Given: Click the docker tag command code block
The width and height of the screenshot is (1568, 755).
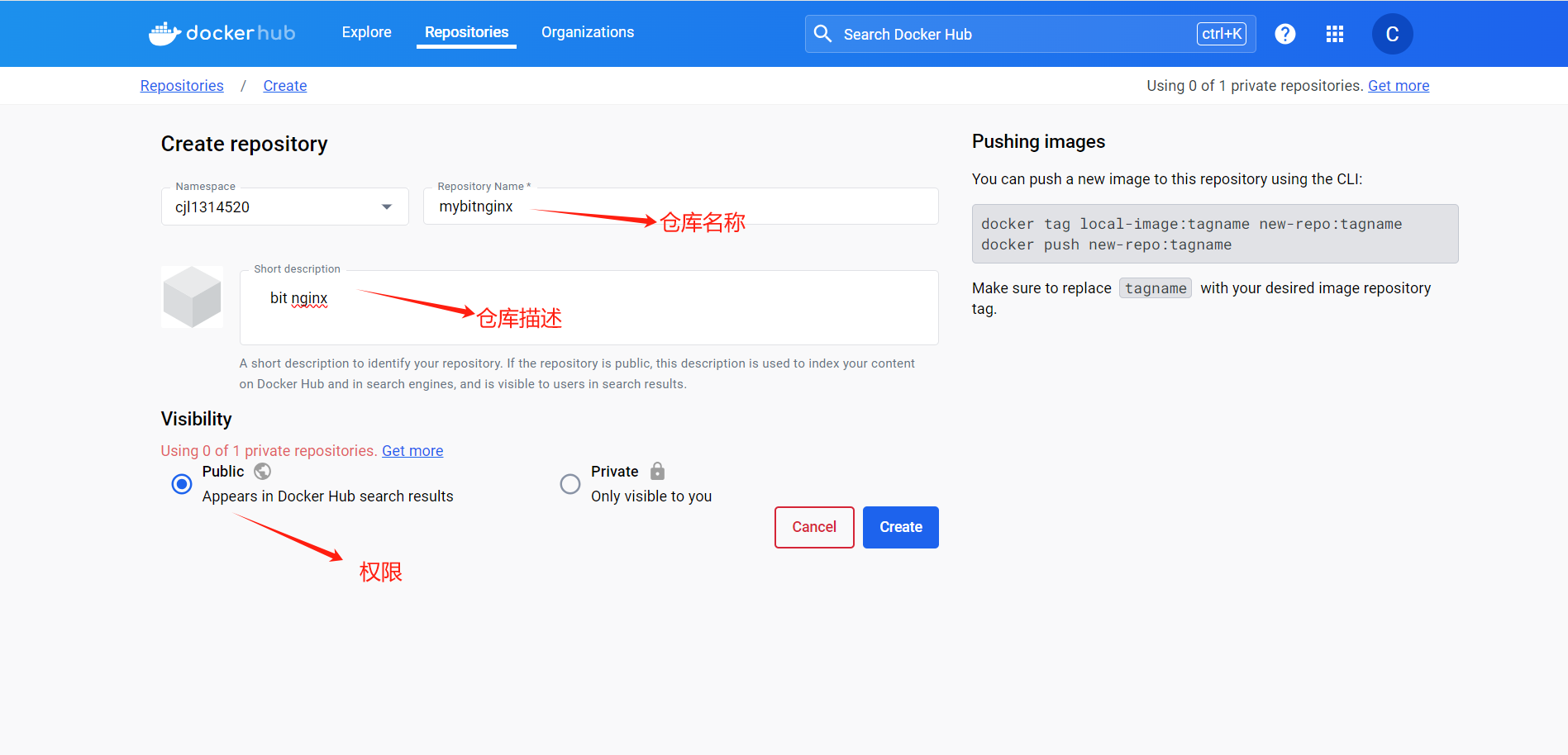Looking at the screenshot, I should coord(1215,234).
